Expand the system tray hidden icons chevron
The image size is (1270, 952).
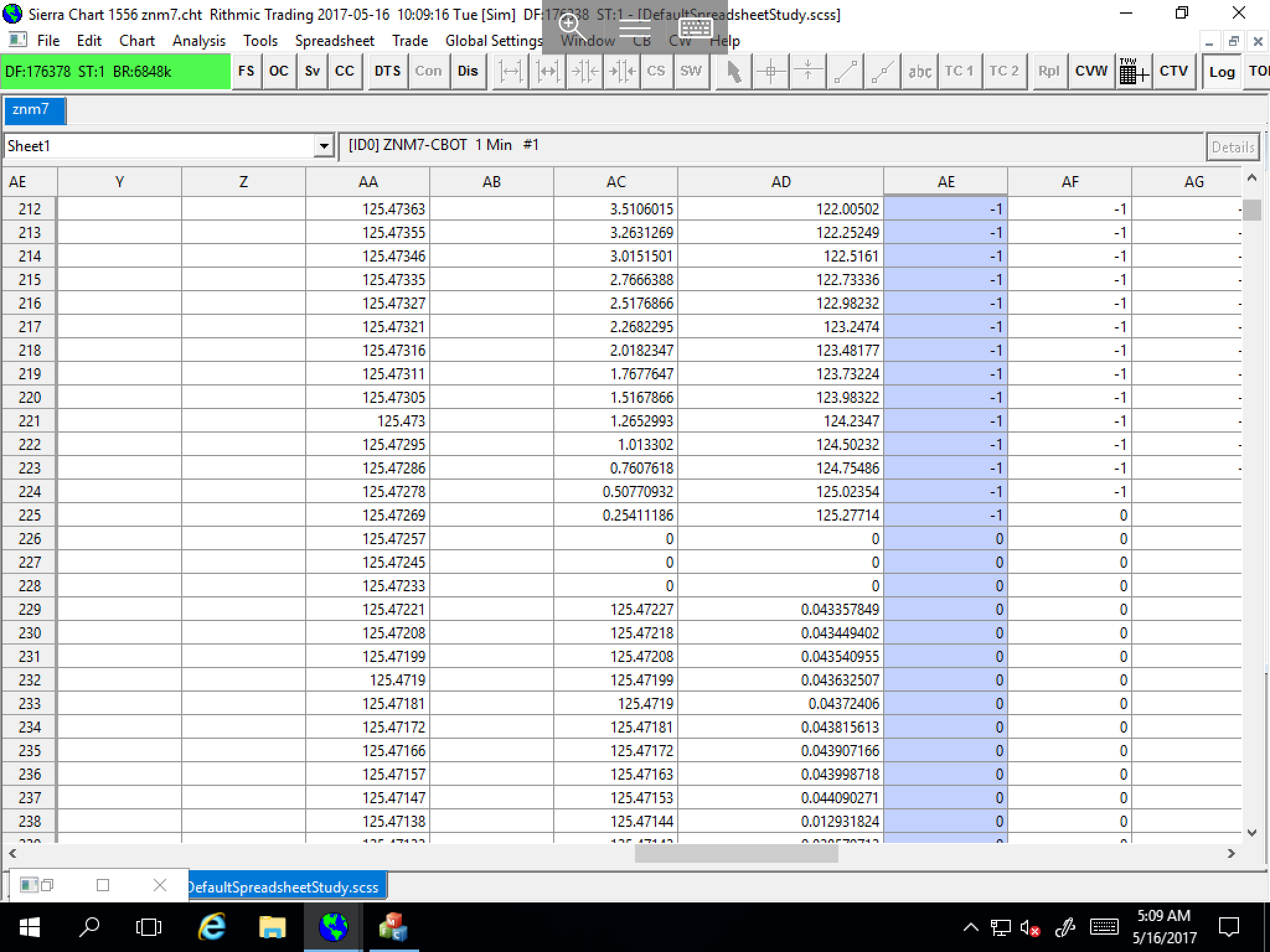tap(970, 928)
